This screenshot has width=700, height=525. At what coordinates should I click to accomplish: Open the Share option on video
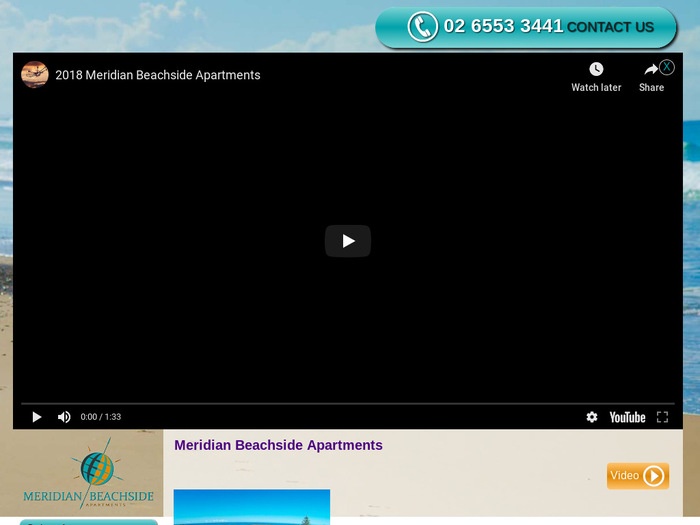click(651, 77)
